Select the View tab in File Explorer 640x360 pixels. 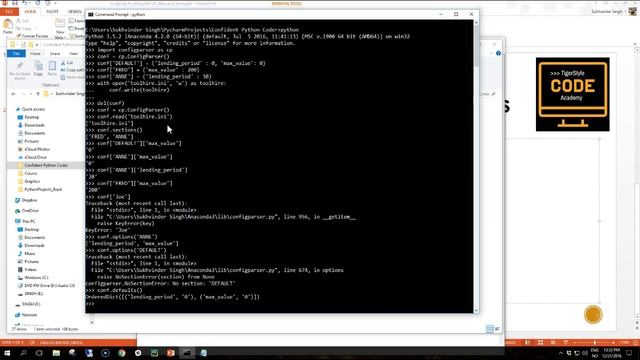(x=73, y=53)
